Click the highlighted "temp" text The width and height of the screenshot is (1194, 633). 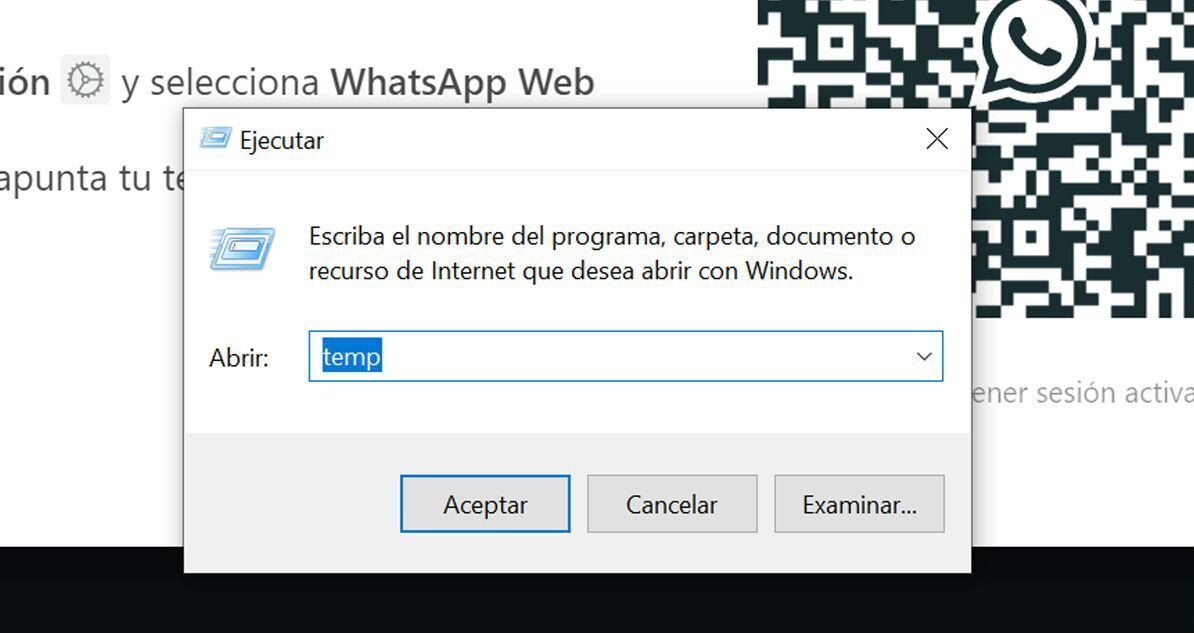(352, 356)
